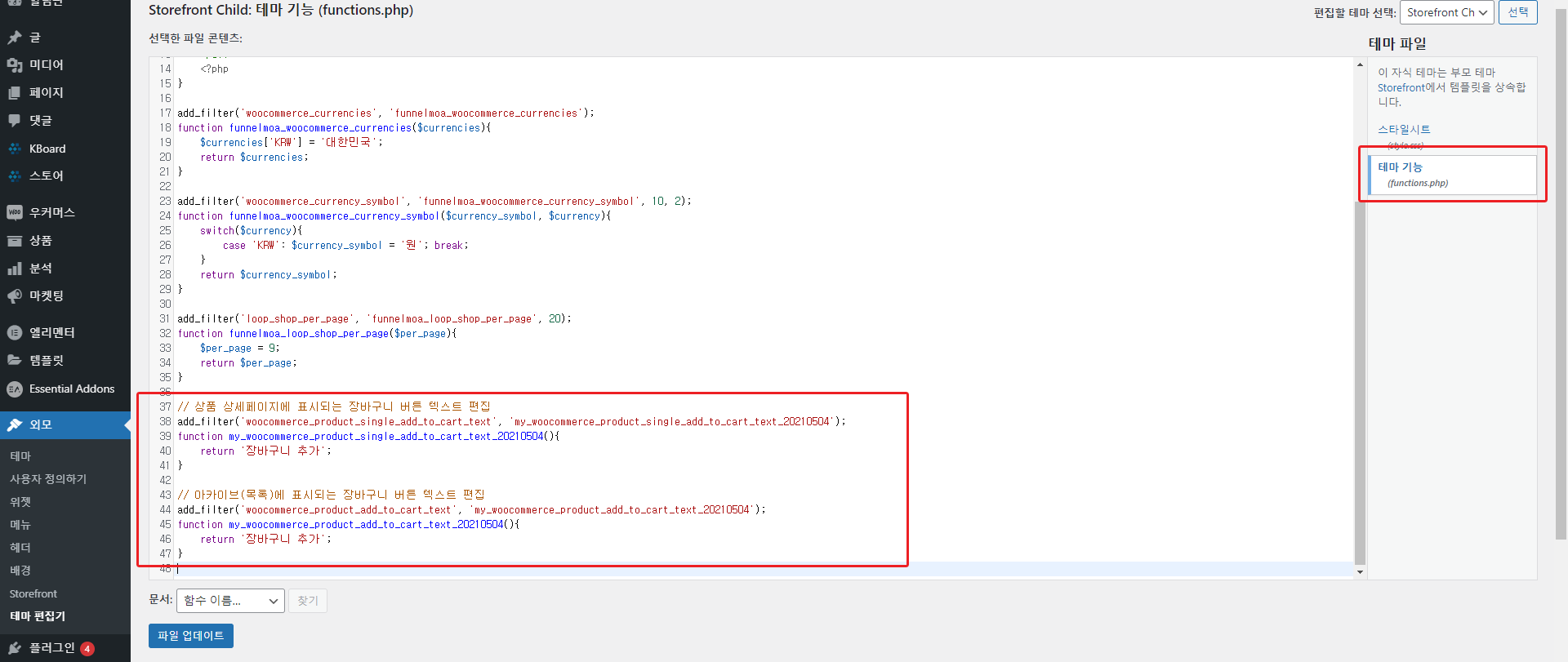Open the 위젯 submenu item
This screenshot has height=662, width=1568.
point(20,502)
